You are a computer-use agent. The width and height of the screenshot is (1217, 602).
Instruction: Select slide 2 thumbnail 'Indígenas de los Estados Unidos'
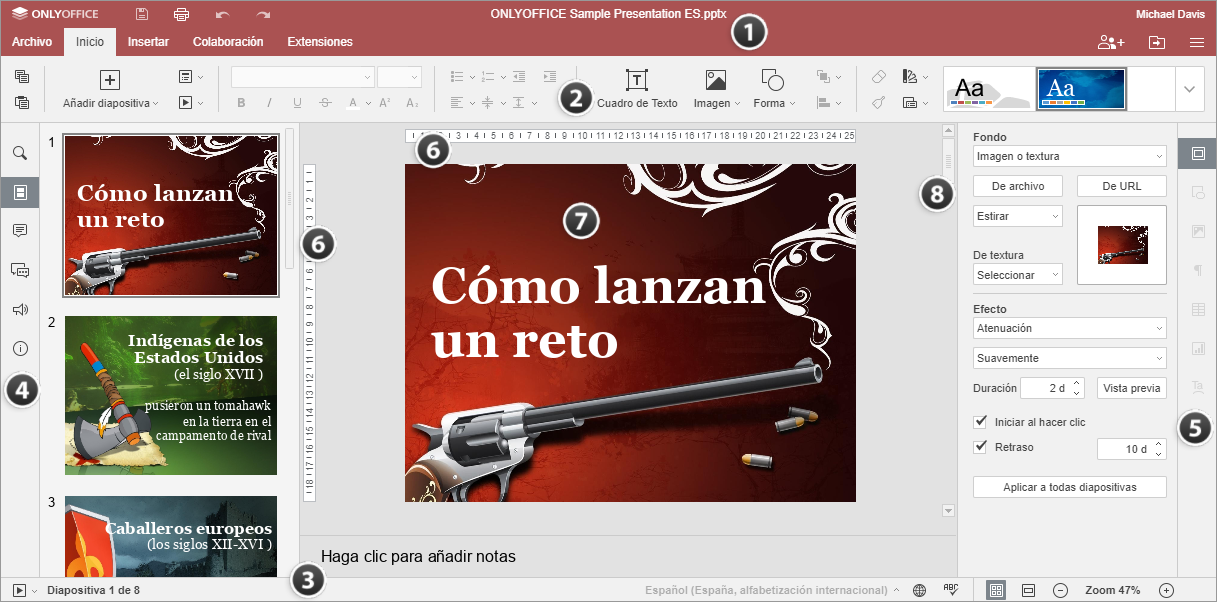(x=171, y=395)
